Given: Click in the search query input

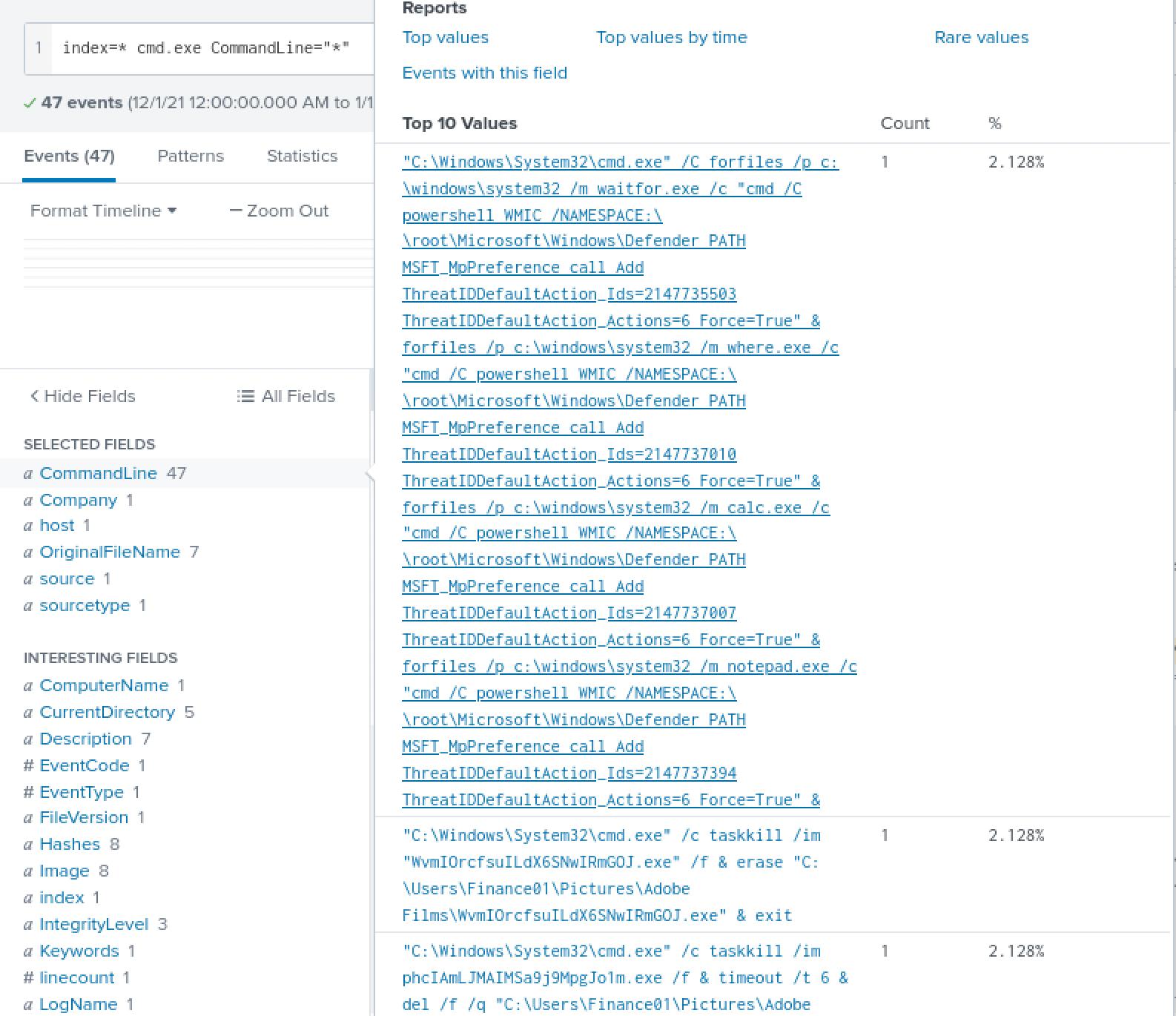Looking at the screenshot, I should [x=212, y=48].
